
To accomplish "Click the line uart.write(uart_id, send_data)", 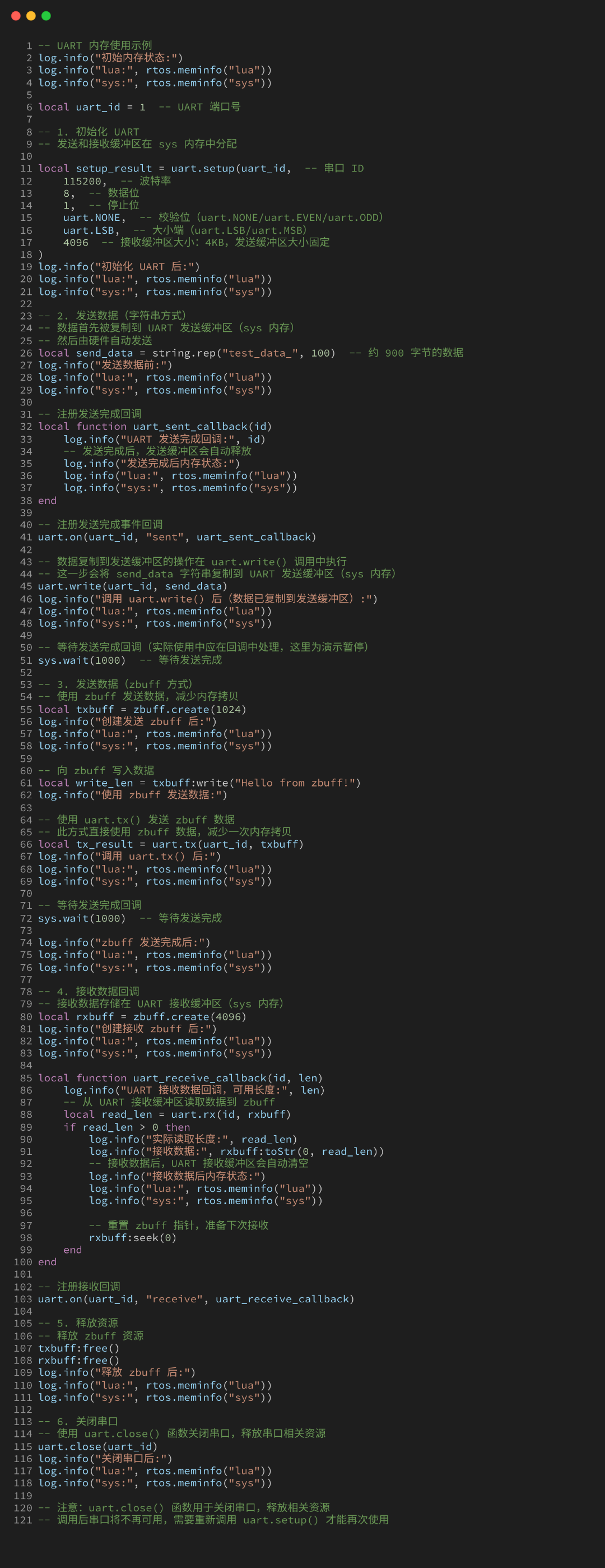I will pyautogui.click(x=133, y=586).
